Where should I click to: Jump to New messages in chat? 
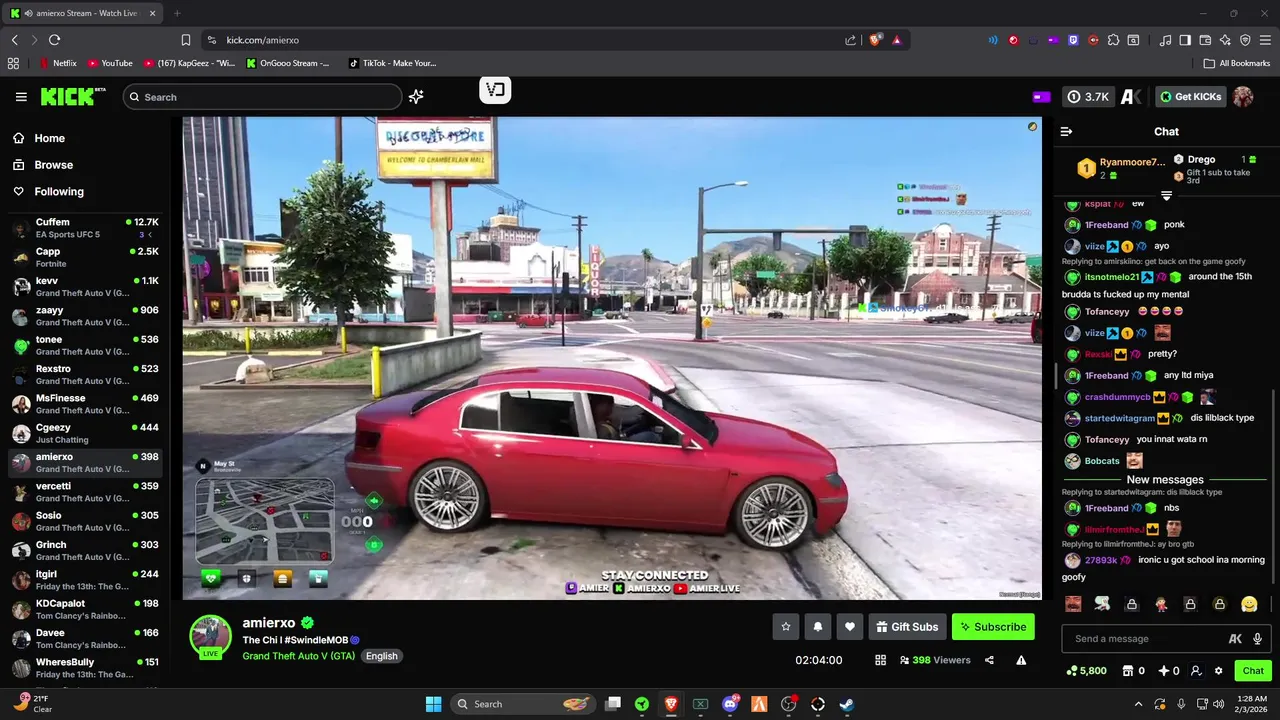click(x=1165, y=480)
